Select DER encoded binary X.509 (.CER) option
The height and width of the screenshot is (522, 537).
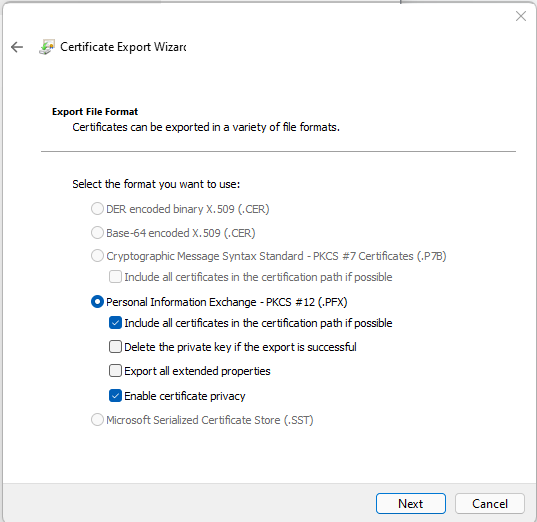pyautogui.click(x=97, y=209)
